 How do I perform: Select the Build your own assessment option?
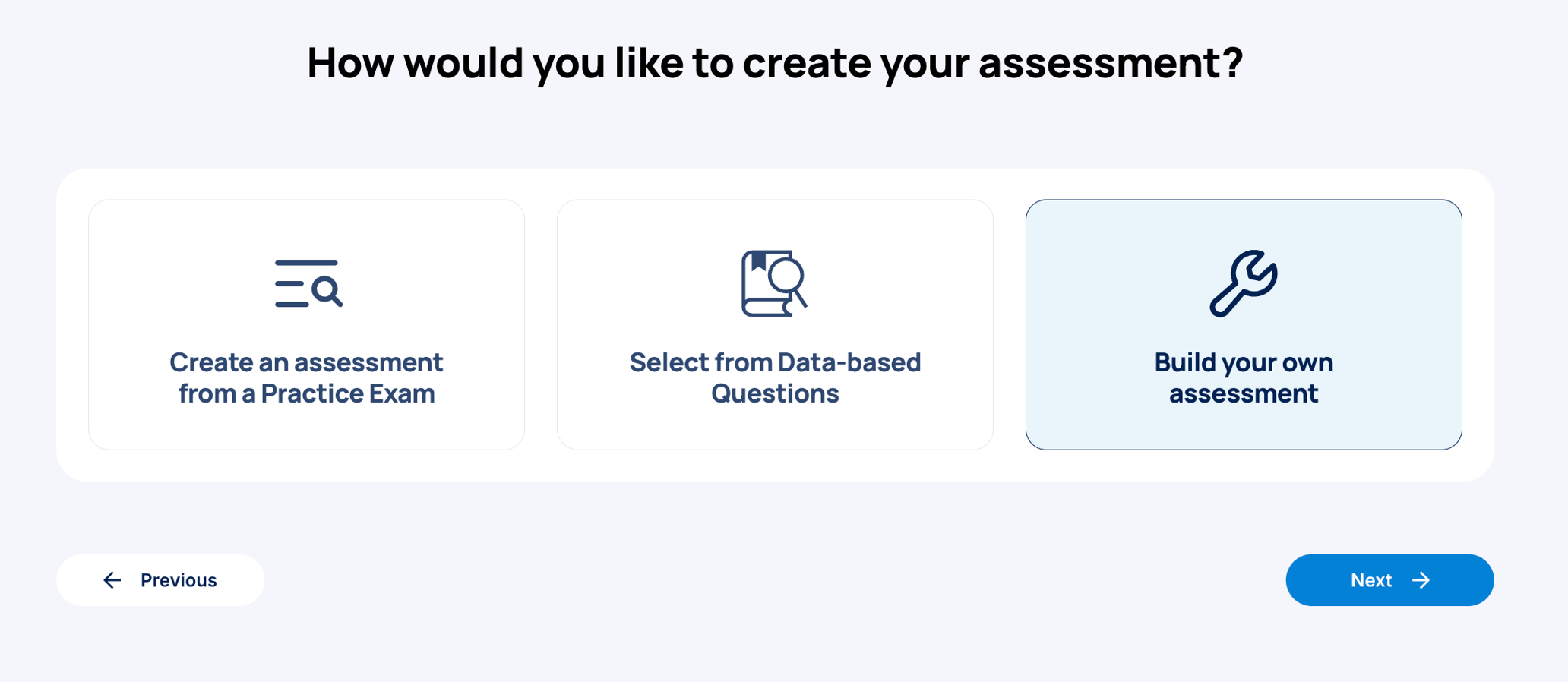tap(1244, 324)
